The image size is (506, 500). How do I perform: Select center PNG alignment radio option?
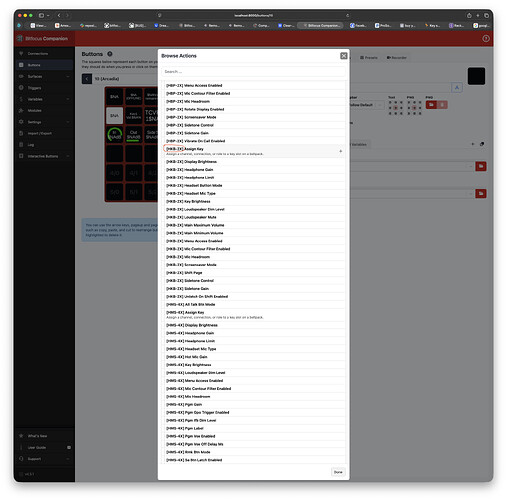414,108
